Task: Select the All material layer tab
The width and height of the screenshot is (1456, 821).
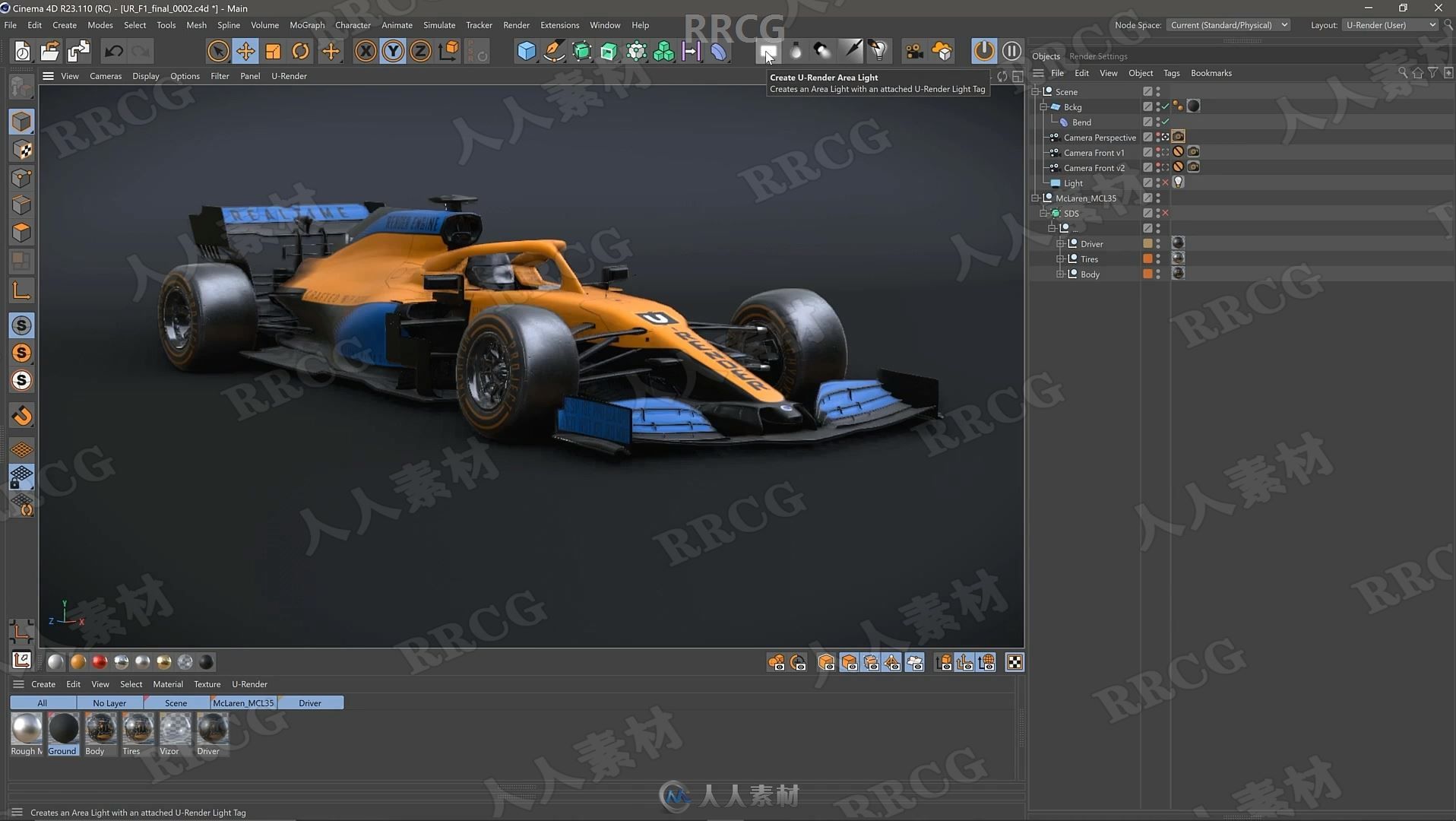Action: pos(43,703)
